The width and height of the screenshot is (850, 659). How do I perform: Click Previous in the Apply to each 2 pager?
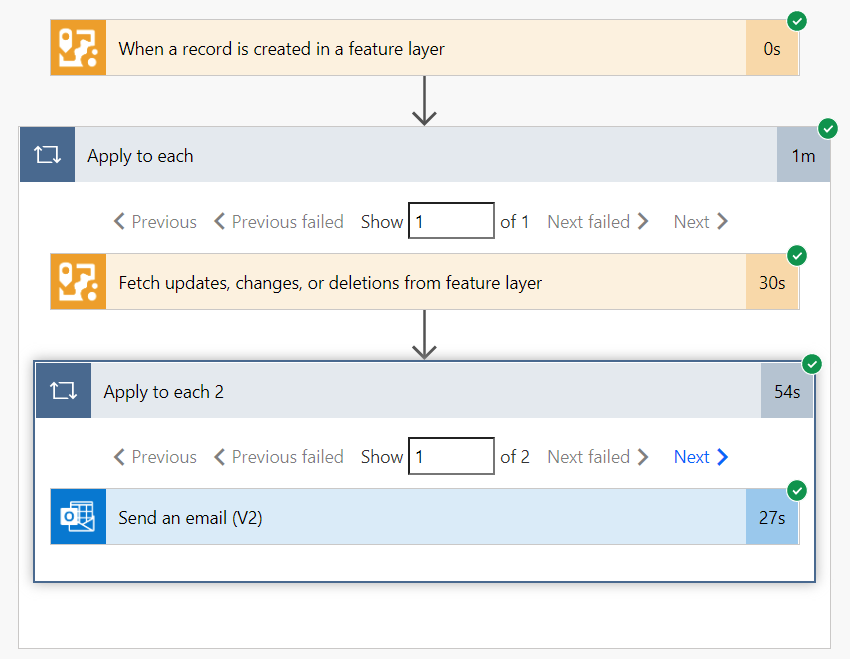pyautogui.click(x=155, y=457)
